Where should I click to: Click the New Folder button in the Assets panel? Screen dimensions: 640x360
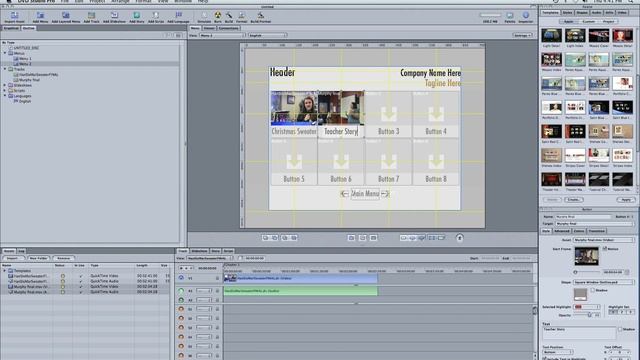pyautogui.click(x=38, y=258)
